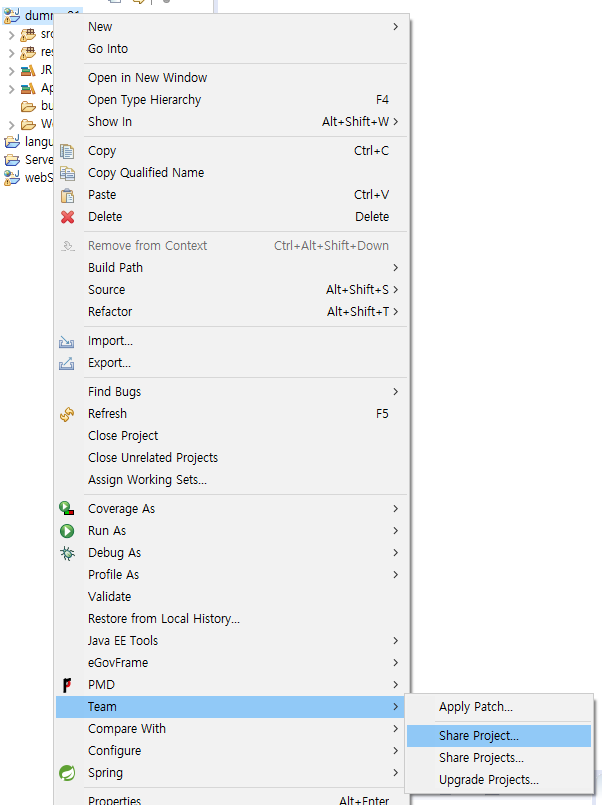
Task: Click the Coverage As icon
Action: [x=68, y=509]
